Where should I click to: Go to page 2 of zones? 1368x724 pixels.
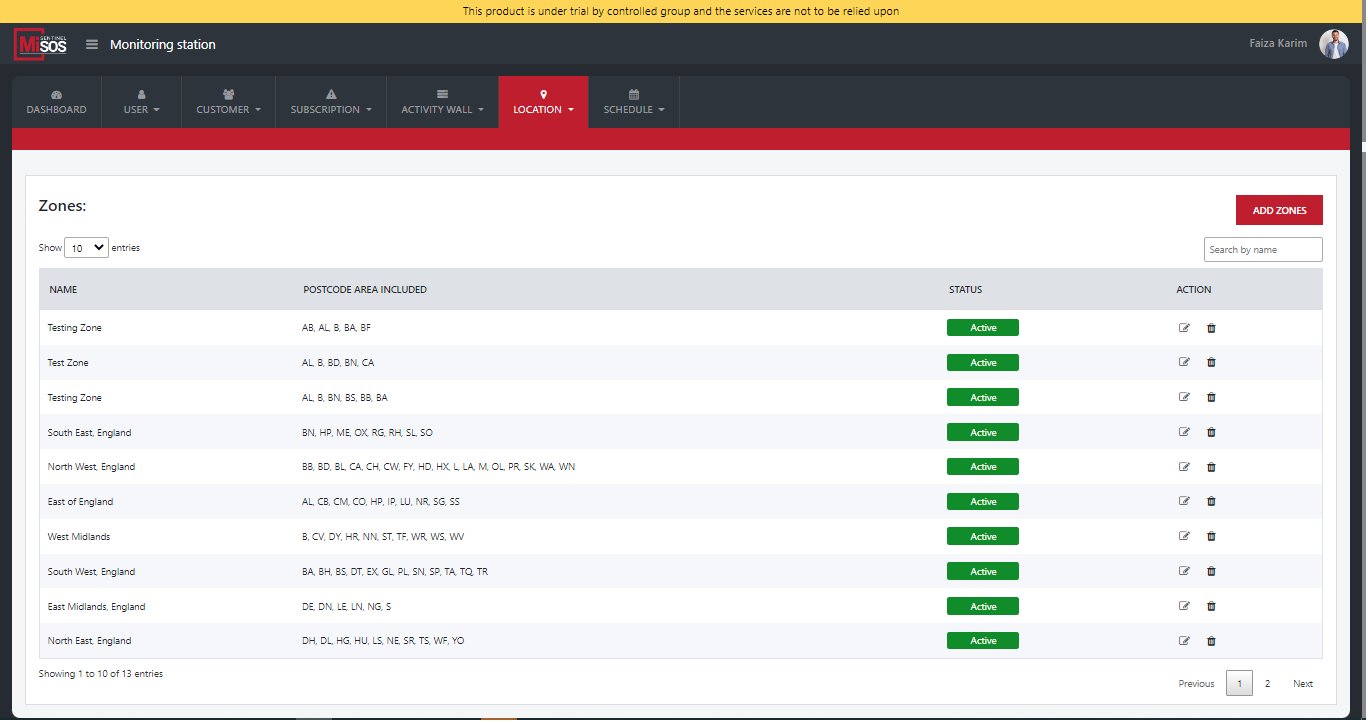pos(1267,684)
